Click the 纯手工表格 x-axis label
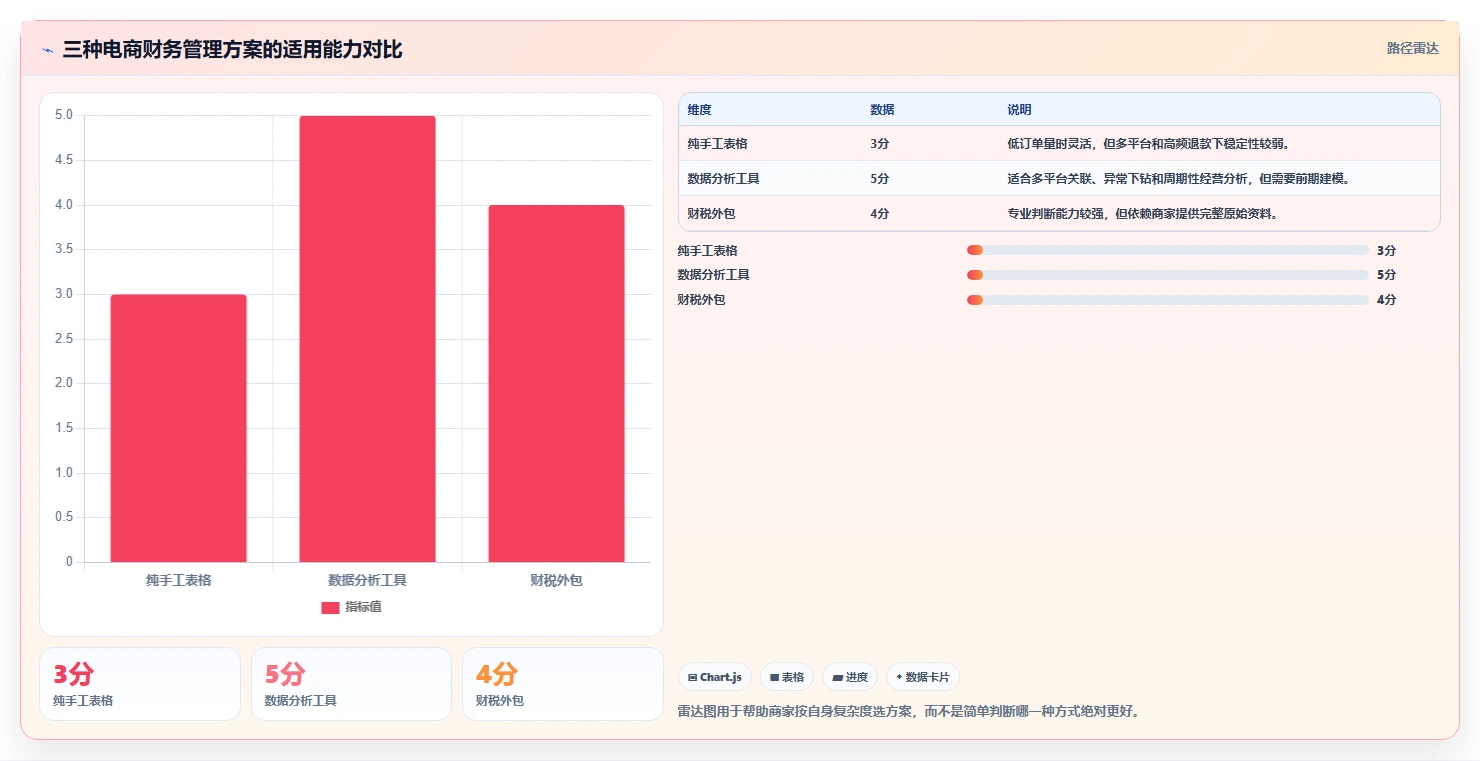Viewport: 1480px width, 761px height. (x=178, y=580)
